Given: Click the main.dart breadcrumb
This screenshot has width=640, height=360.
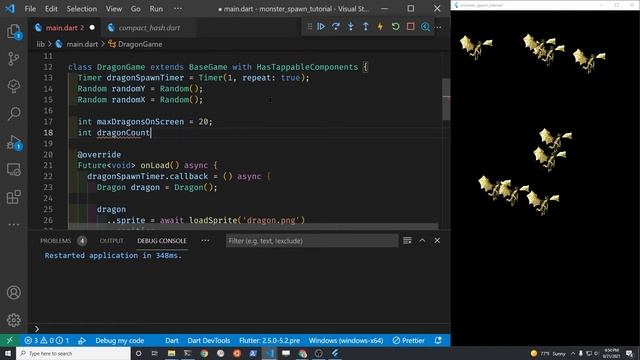Looking at the screenshot, I should 82,44.
